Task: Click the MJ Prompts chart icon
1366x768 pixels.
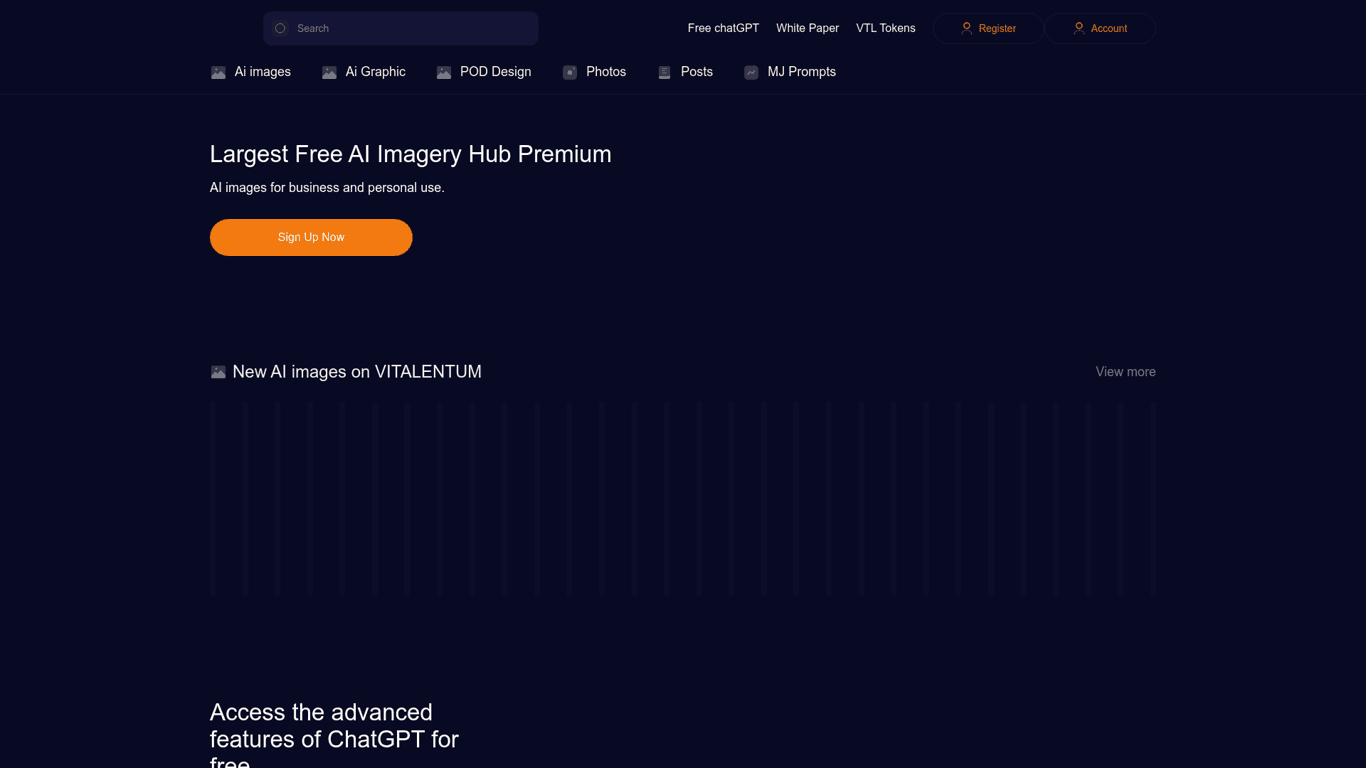Action: (751, 73)
